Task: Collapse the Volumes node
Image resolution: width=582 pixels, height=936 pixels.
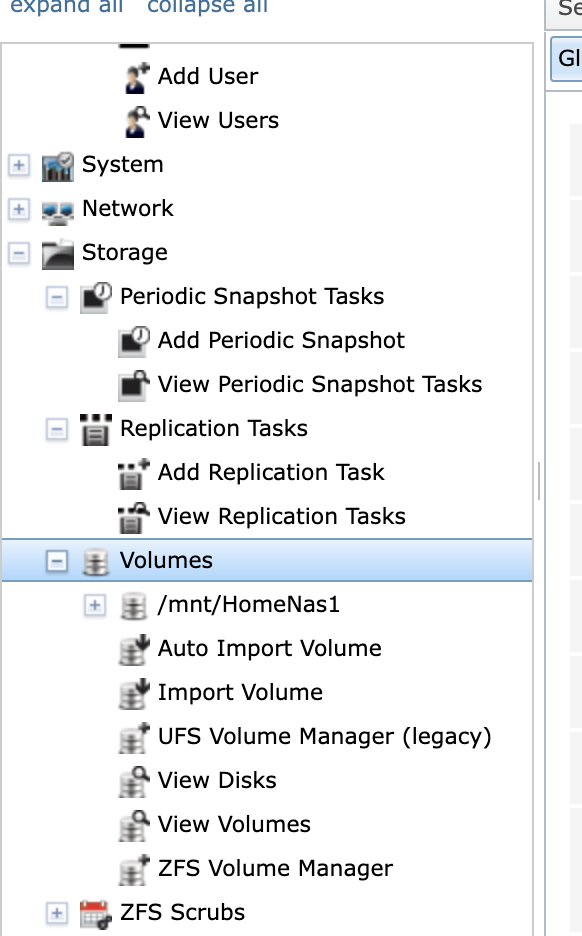Action: pos(57,561)
